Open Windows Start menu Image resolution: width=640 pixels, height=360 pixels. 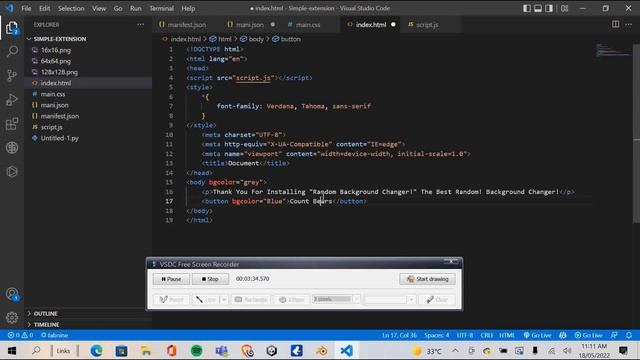point(12,351)
